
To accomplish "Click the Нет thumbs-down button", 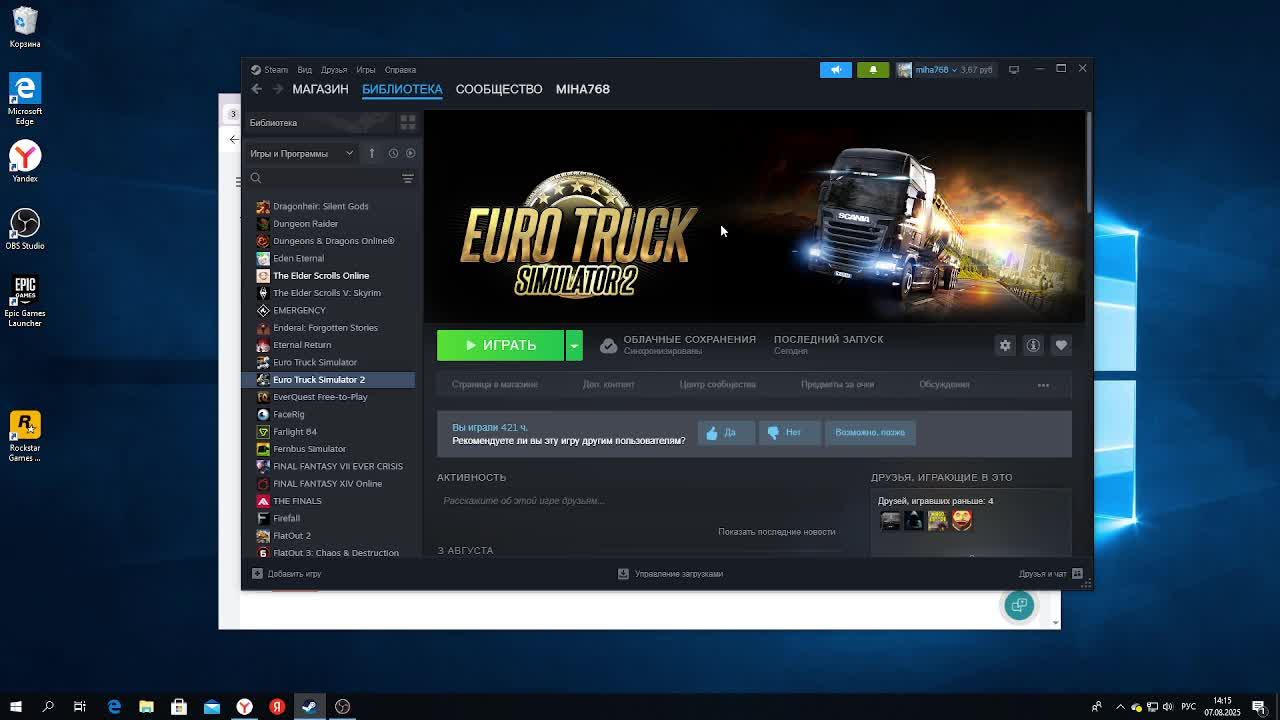I will click(788, 433).
